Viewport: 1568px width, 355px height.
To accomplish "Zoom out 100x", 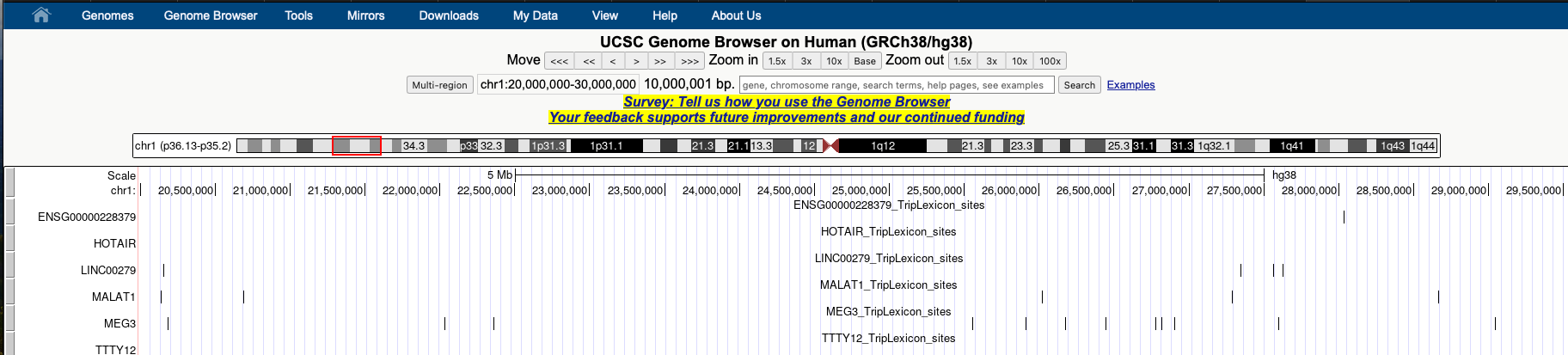I will (1050, 61).
